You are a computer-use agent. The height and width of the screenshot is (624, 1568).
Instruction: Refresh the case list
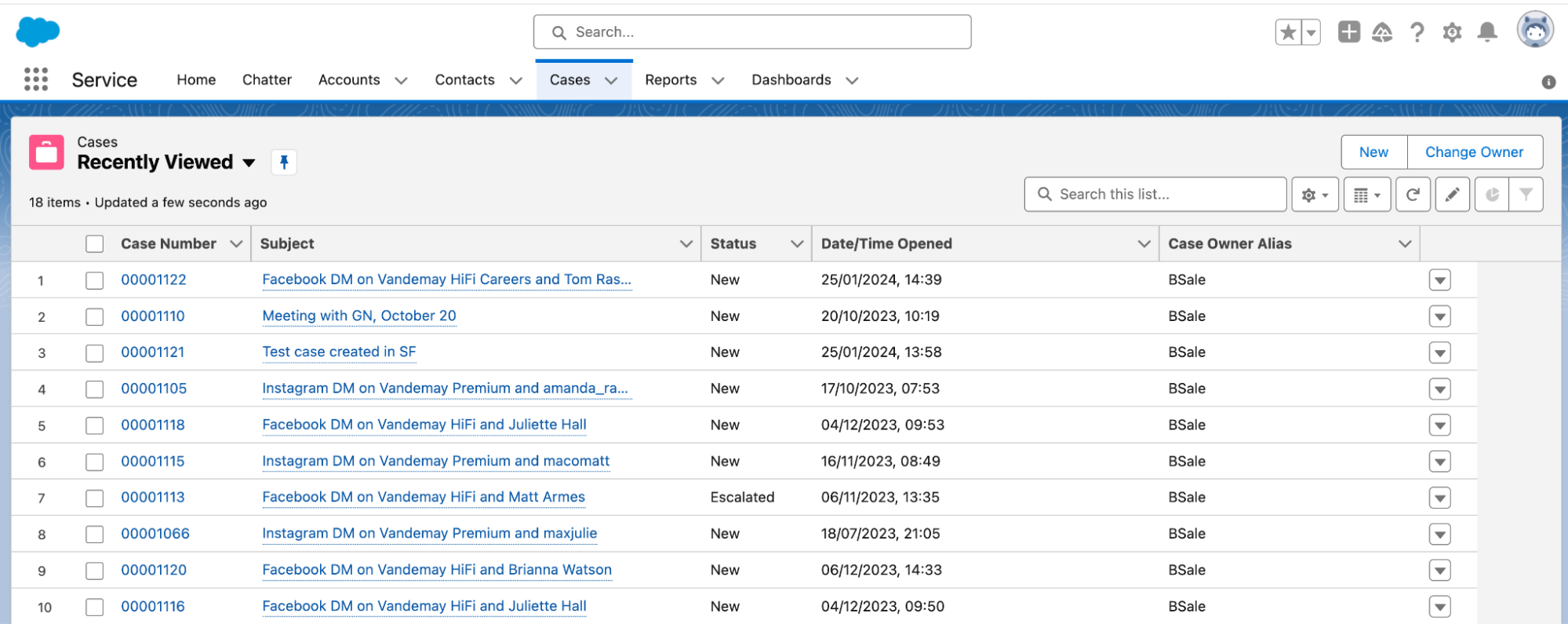1413,195
